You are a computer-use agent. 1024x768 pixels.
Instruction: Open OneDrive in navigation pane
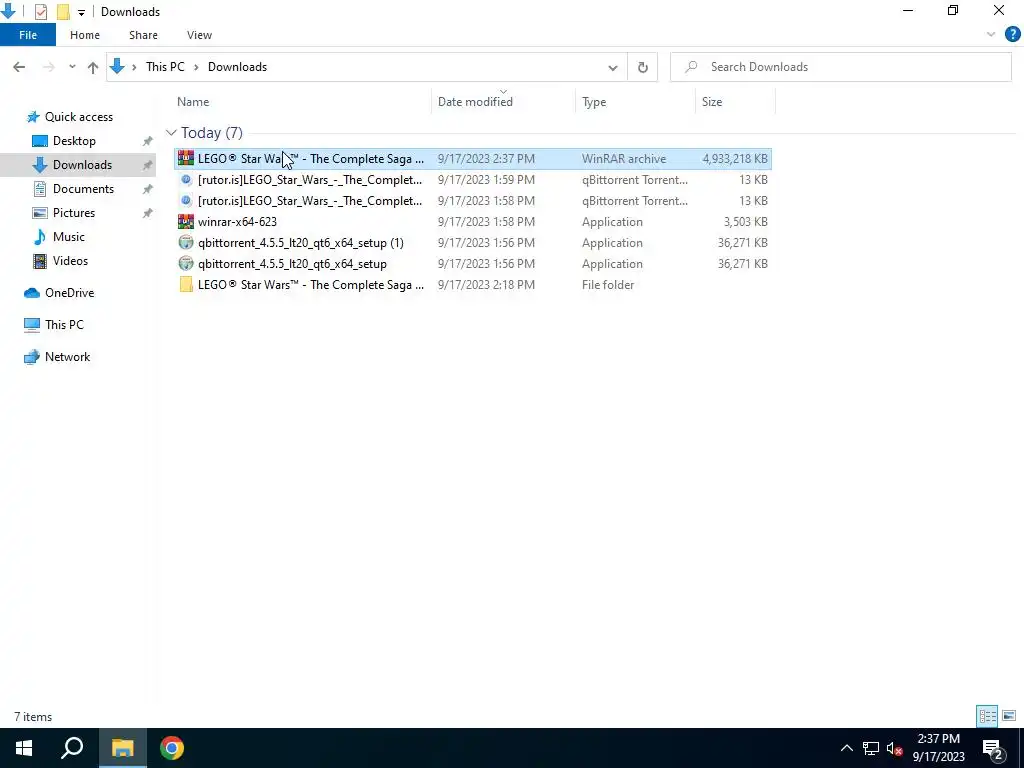(69, 293)
